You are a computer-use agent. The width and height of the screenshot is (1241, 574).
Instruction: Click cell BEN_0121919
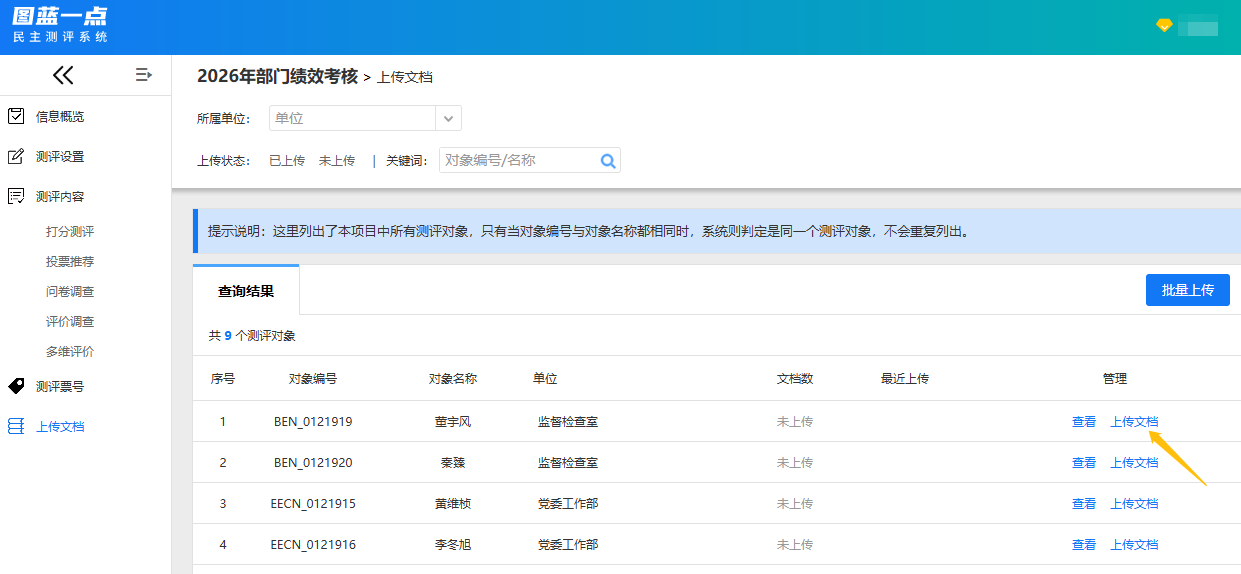(x=313, y=421)
